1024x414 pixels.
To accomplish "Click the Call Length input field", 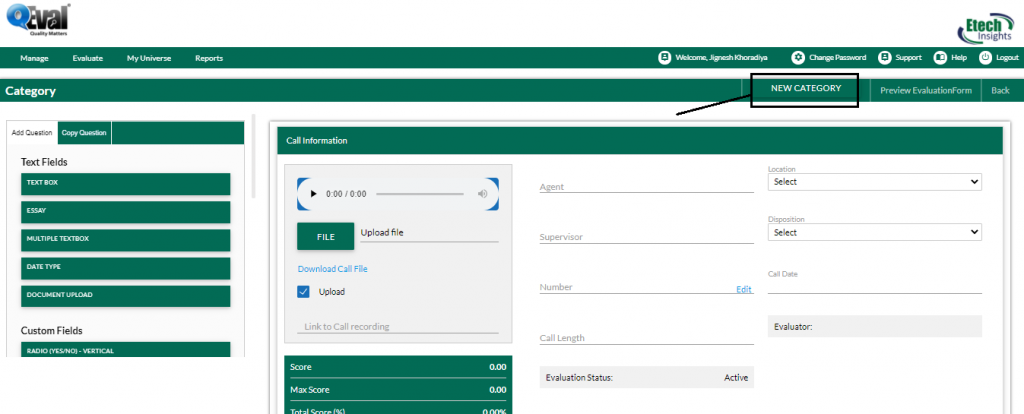I will tap(647, 338).
